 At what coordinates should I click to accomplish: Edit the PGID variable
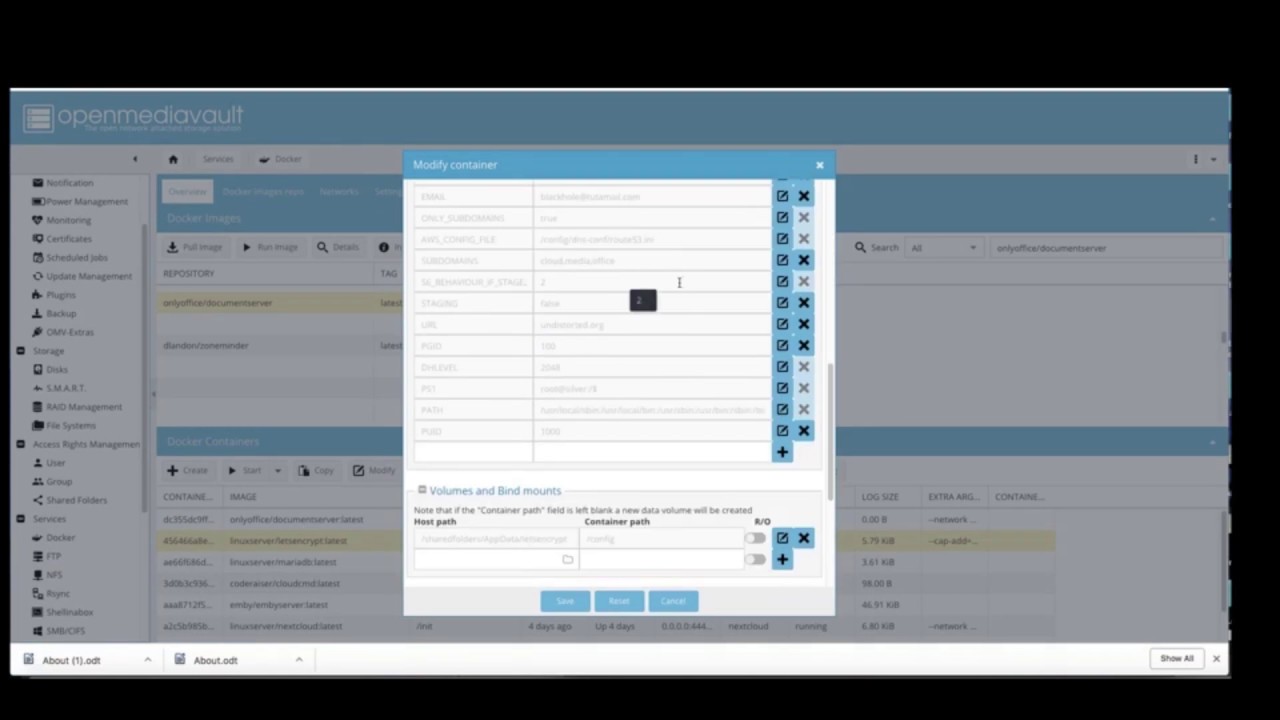(782, 345)
